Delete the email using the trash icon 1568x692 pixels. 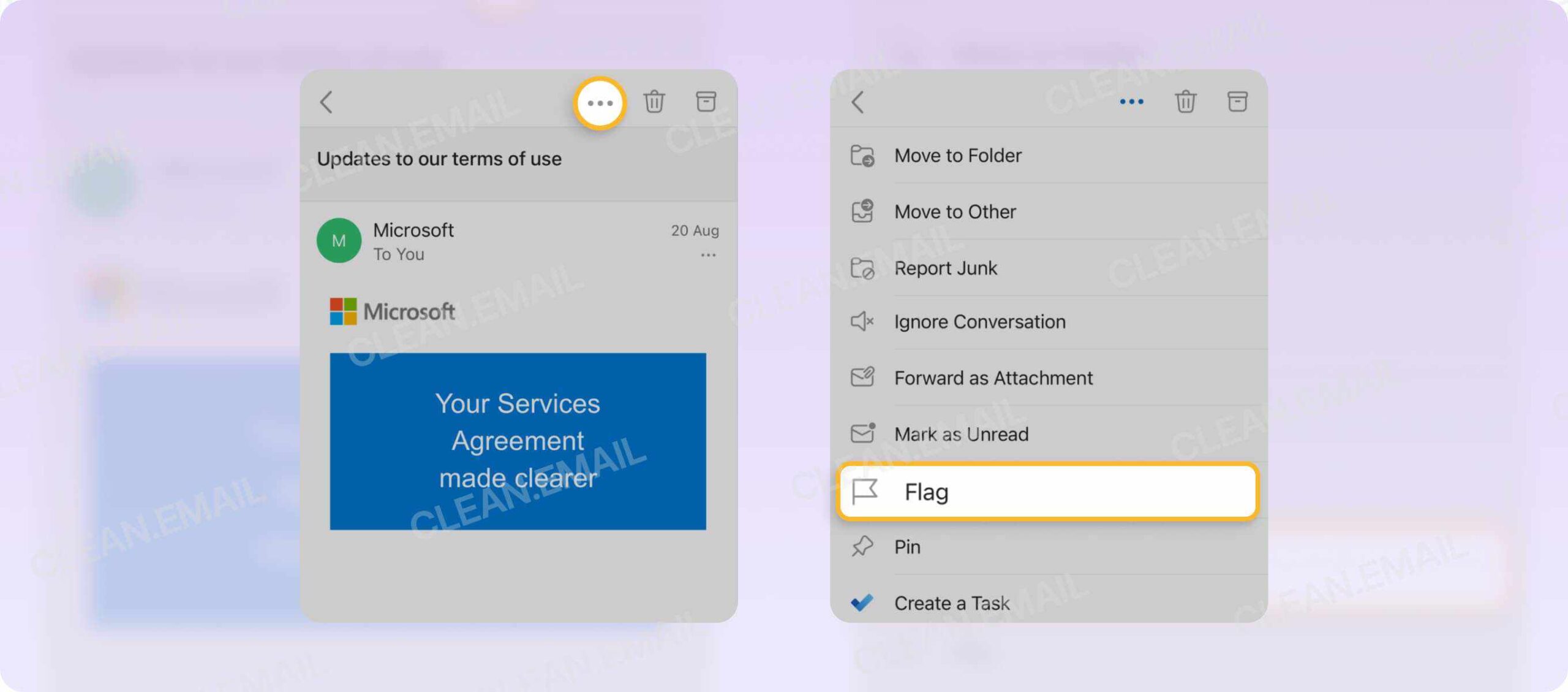[x=653, y=102]
